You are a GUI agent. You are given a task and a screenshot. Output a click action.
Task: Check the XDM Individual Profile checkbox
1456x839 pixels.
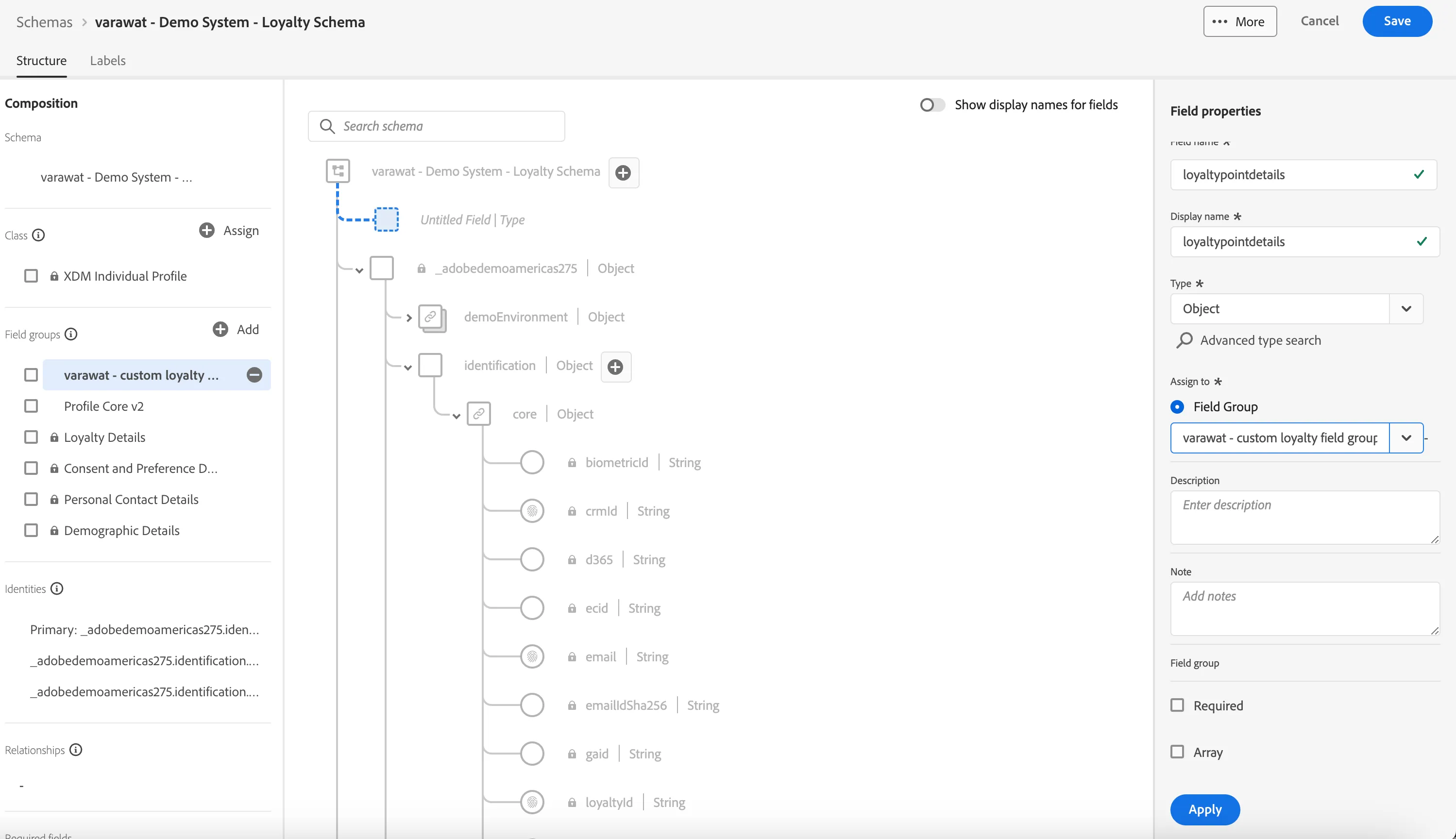tap(31, 276)
